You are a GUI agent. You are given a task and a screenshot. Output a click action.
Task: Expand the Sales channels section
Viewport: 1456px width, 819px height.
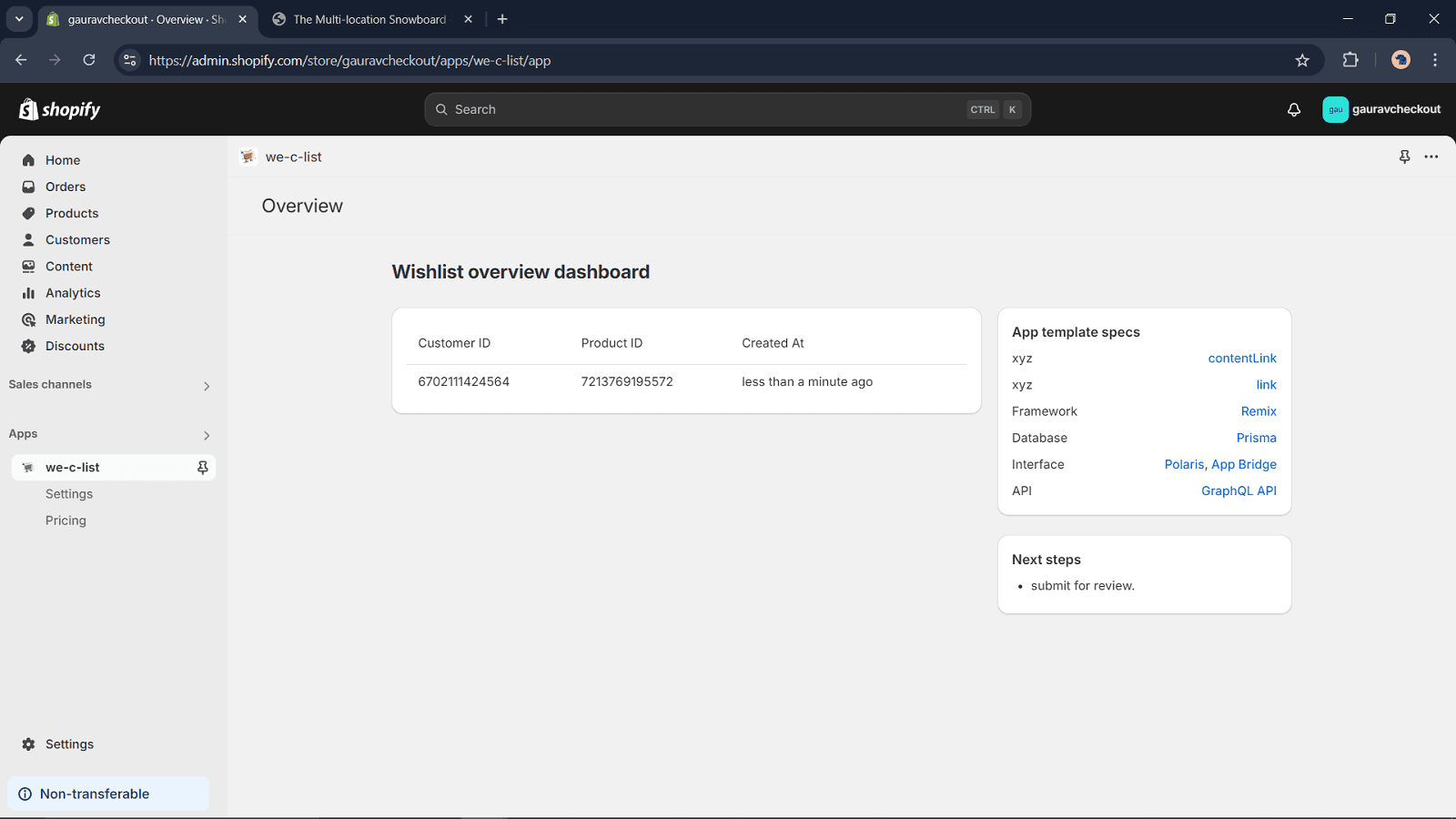[x=207, y=386]
